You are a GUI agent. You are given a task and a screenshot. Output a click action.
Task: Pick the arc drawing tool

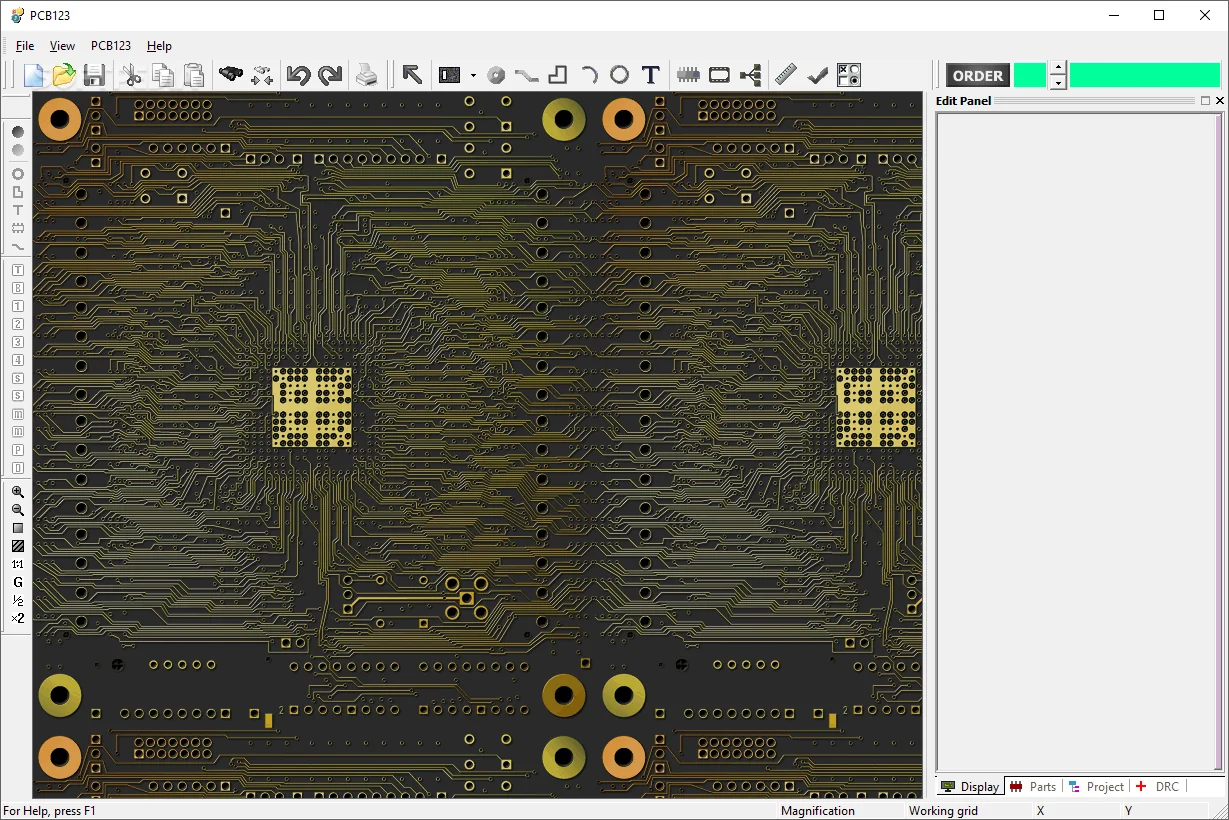pyautogui.click(x=590, y=74)
